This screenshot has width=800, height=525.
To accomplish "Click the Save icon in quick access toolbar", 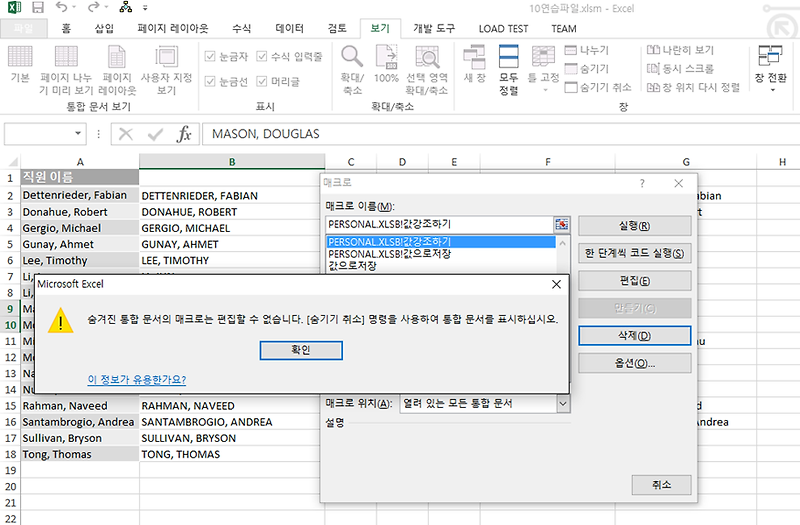I will pos(38,8).
